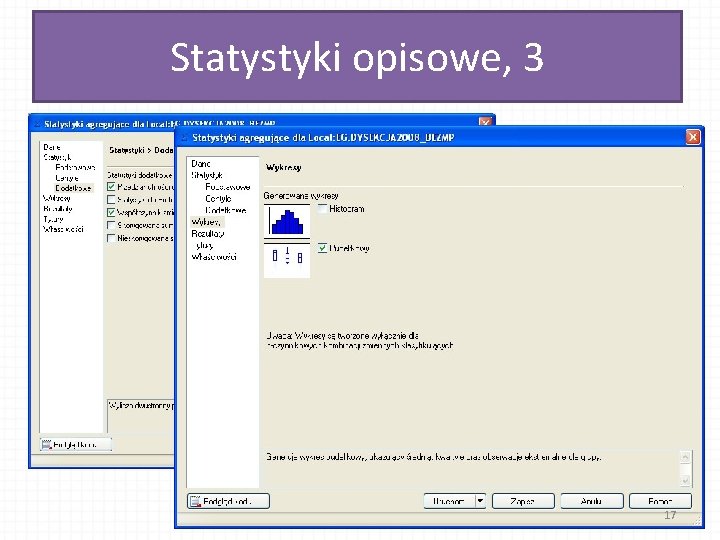Viewport: 720px width, 540px height.
Task: Select Tytuły in the front window tree
Action: (204, 245)
